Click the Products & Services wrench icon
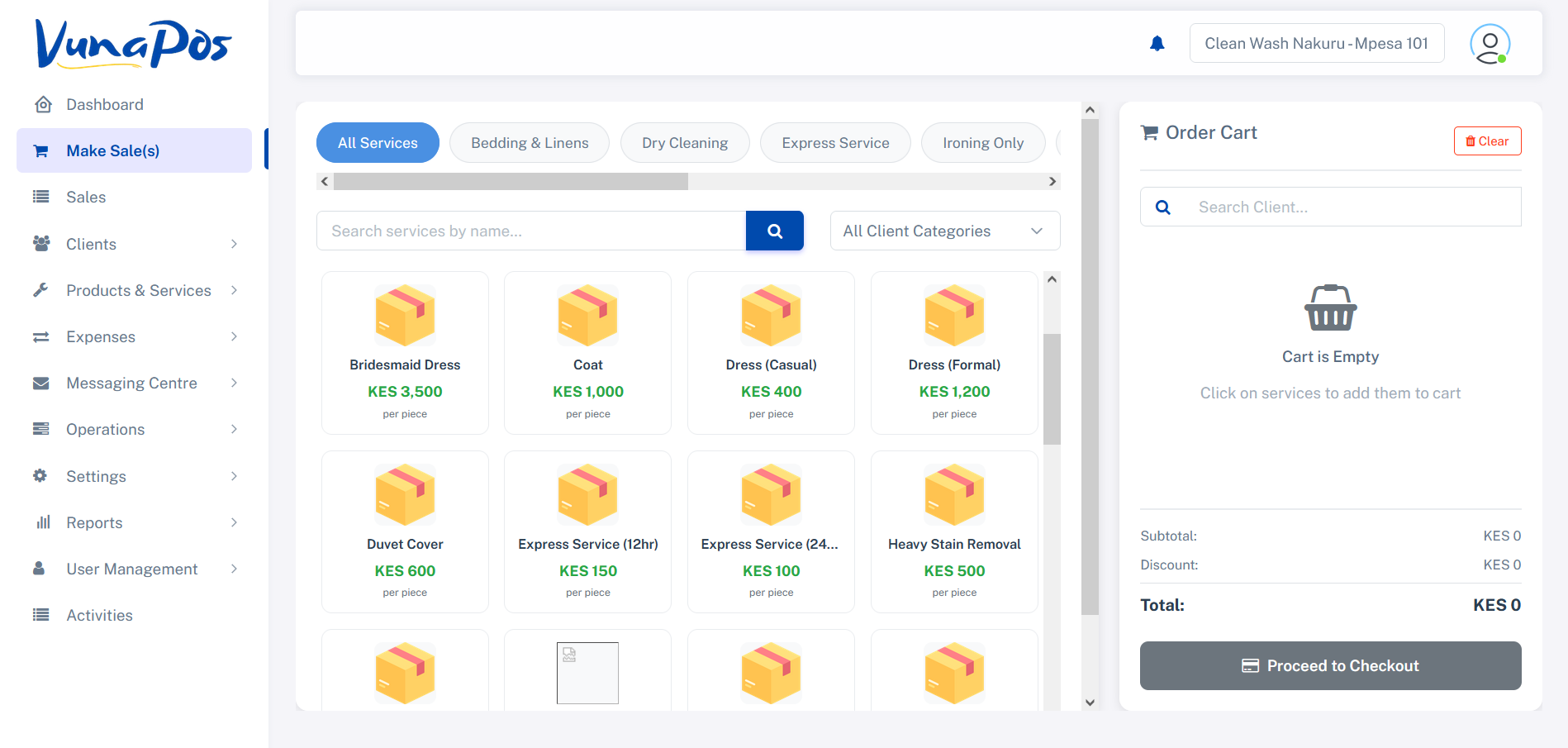Image resolution: width=1568 pixels, height=748 pixels. [x=40, y=290]
